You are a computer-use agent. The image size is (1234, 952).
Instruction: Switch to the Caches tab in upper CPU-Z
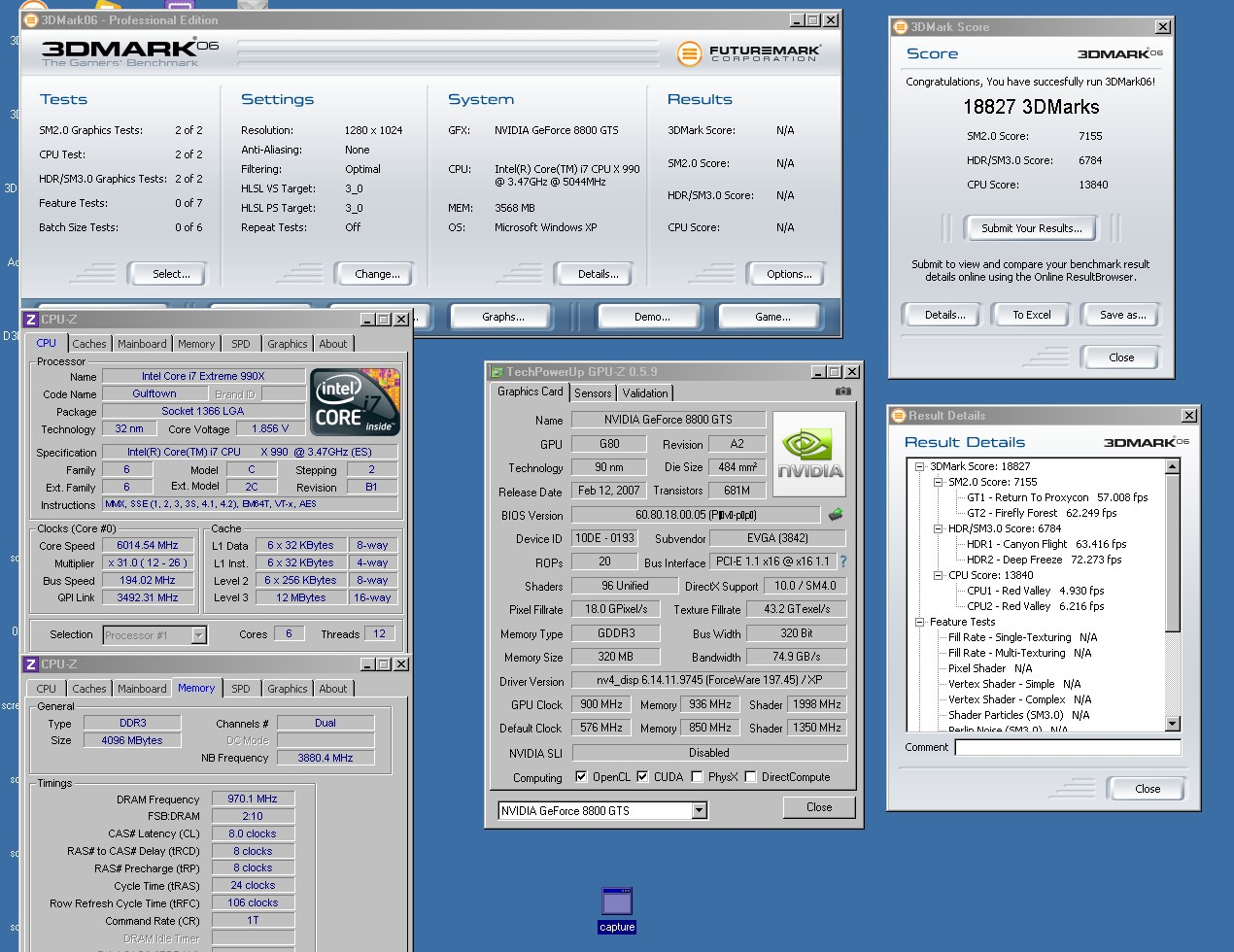click(x=89, y=344)
